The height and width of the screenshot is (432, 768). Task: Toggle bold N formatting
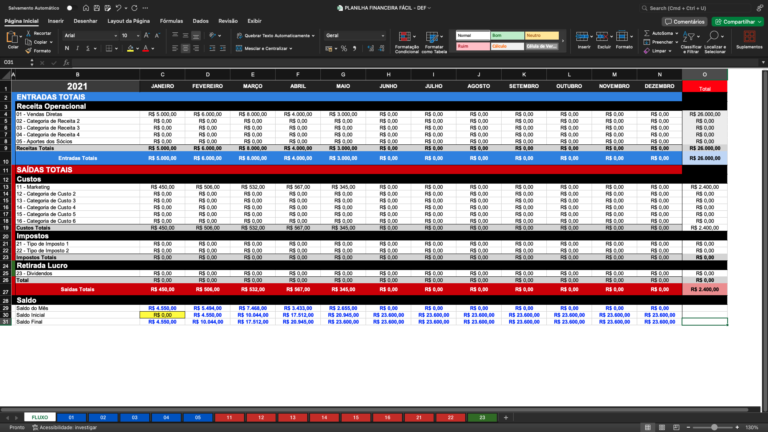tap(67, 48)
